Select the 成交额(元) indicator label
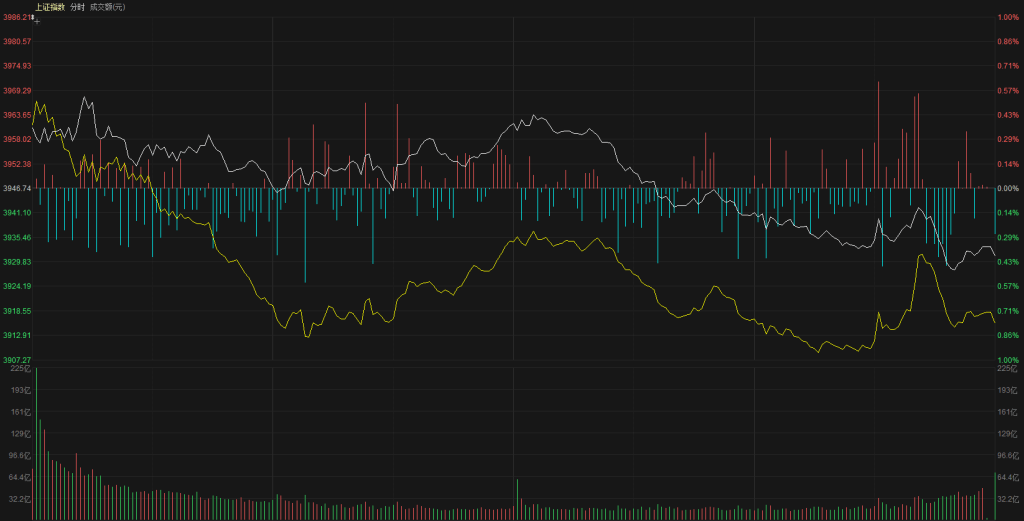Image resolution: width=1024 pixels, height=521 pixels. pos(107,7)
